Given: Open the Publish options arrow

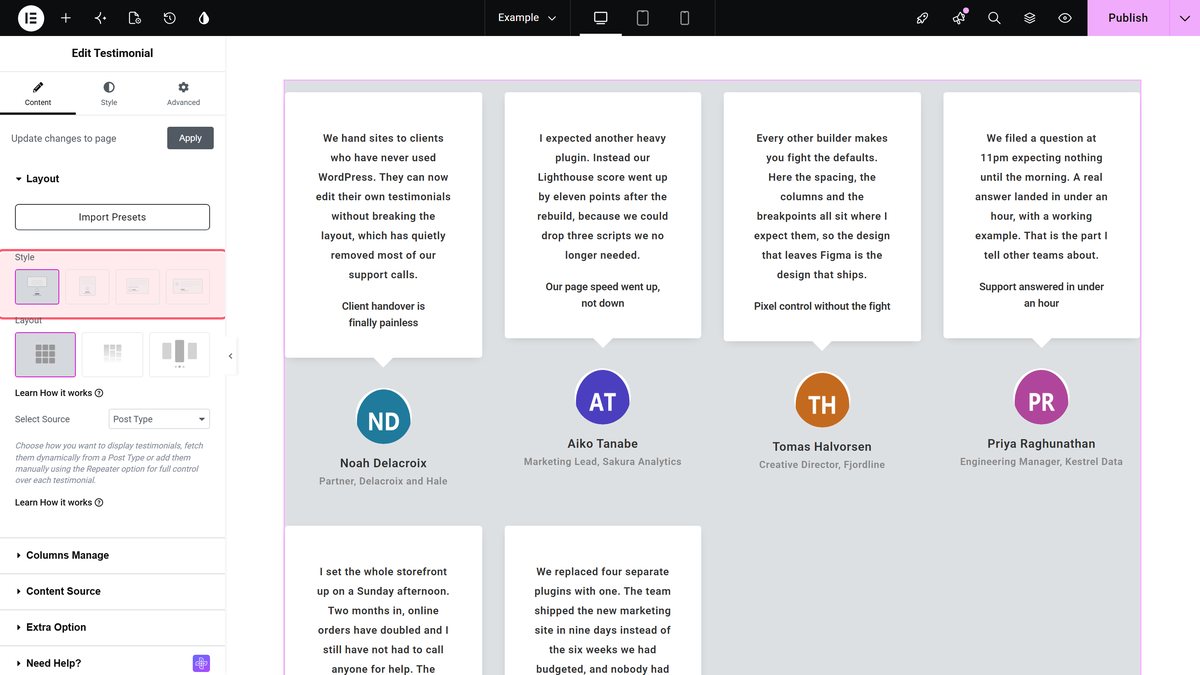Looking at the screenshot, I should pyautogui.click(x=1184, y=18).
